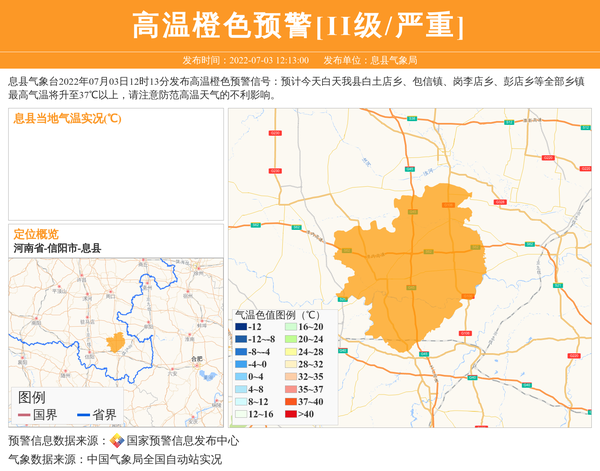Click the blue 省界 line symbol in legend
The image size is (600, 471).
tap(82, 415)
